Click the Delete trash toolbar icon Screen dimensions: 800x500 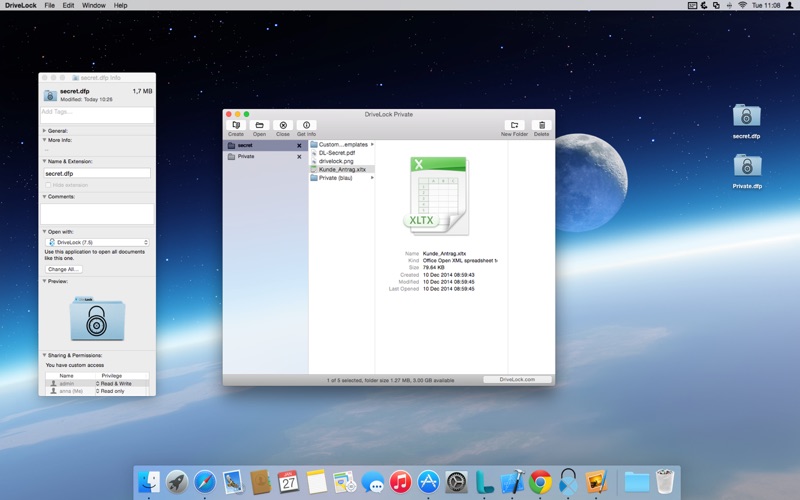pyautogui.click(x=542, y=126)
